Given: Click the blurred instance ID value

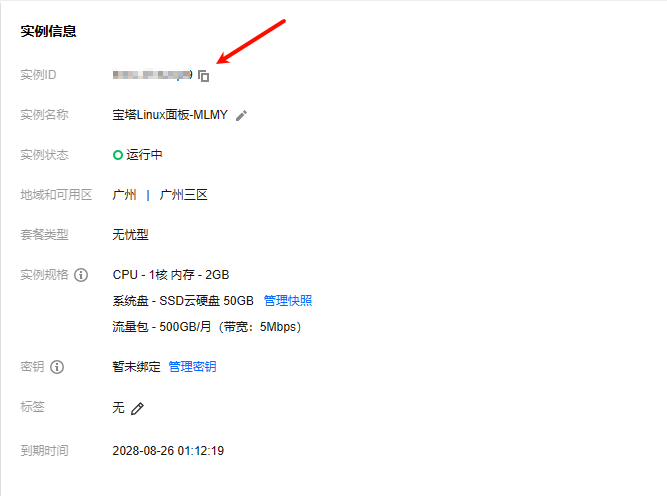Looking at the screenshot, I should [152, 75].
